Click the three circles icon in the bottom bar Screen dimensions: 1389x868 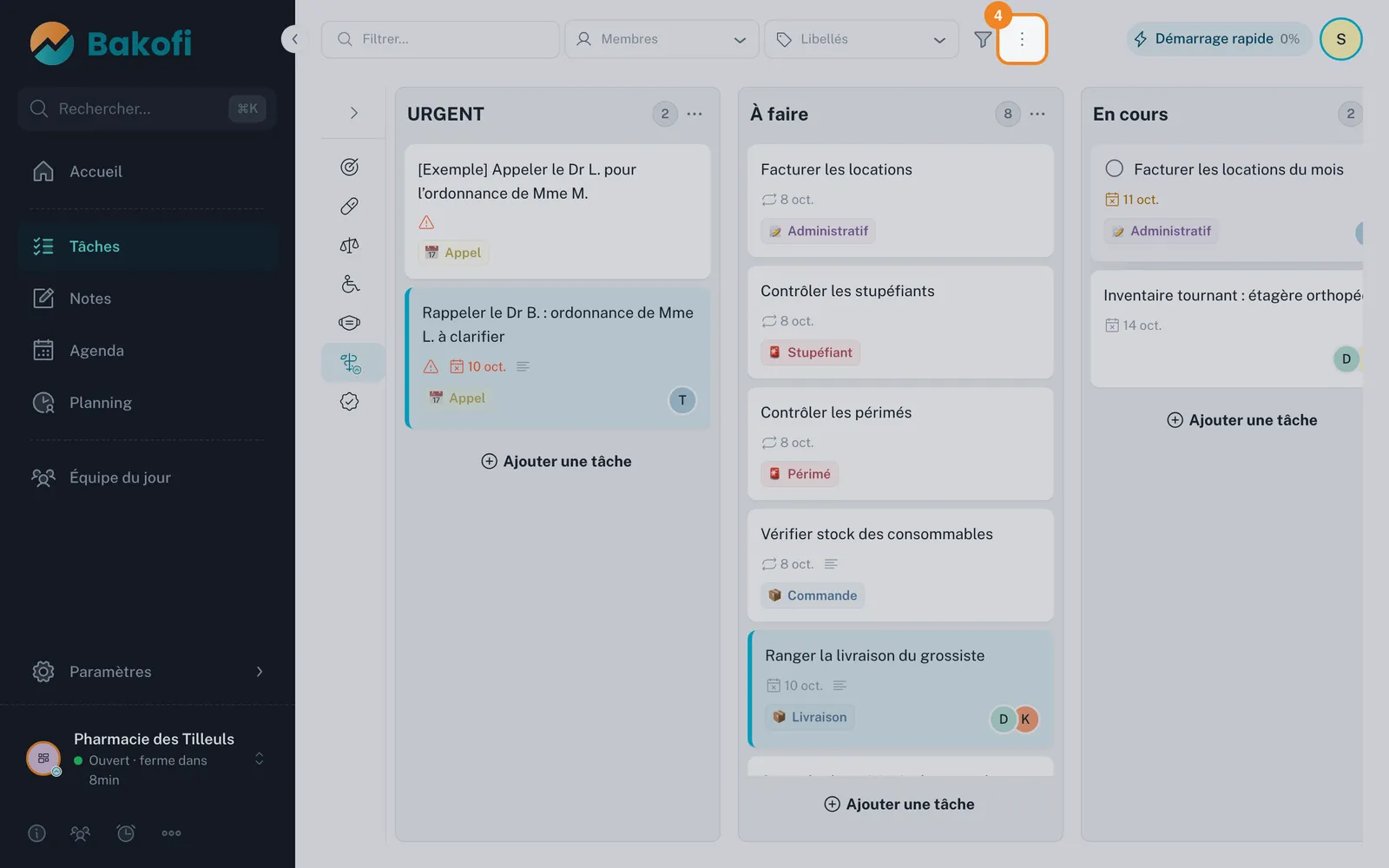coord(171,833)
